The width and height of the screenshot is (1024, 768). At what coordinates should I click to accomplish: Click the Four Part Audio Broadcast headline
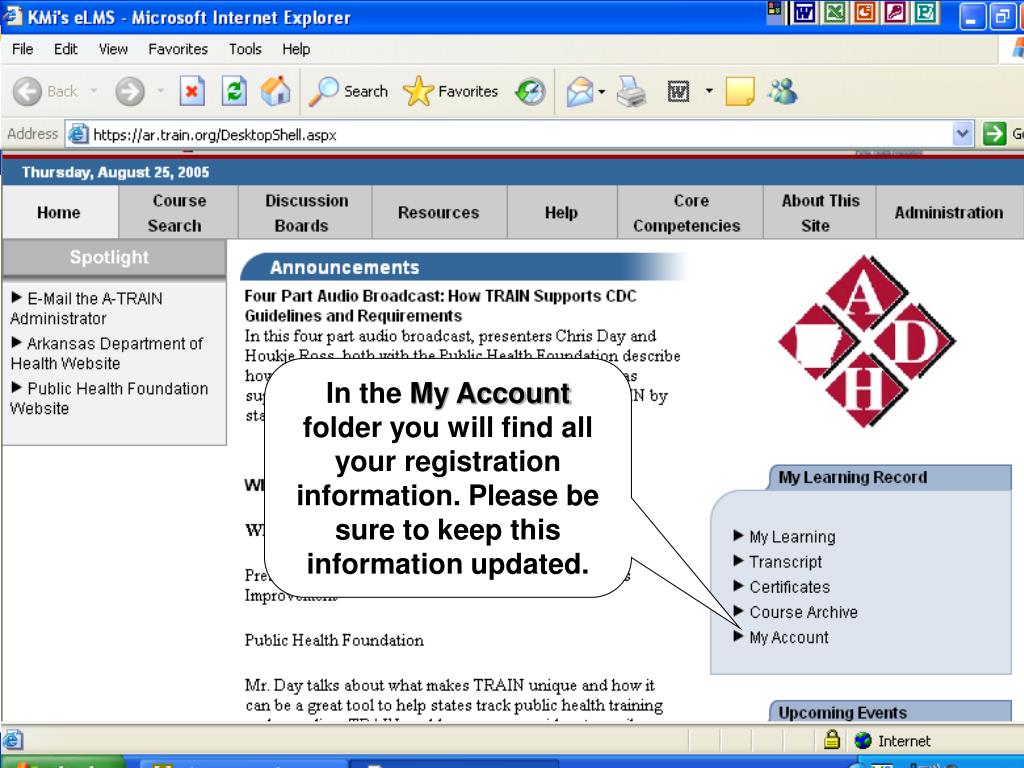[440, 306]
